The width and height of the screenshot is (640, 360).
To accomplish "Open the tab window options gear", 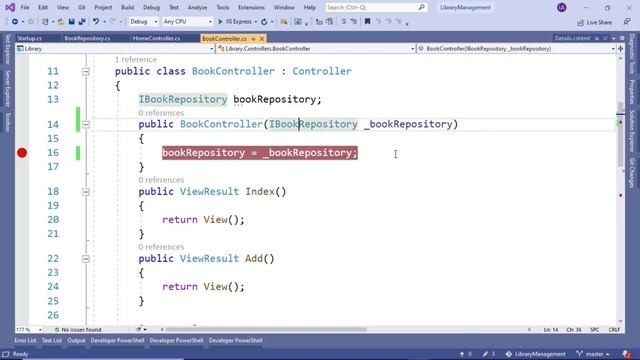I will coord(622,38).
